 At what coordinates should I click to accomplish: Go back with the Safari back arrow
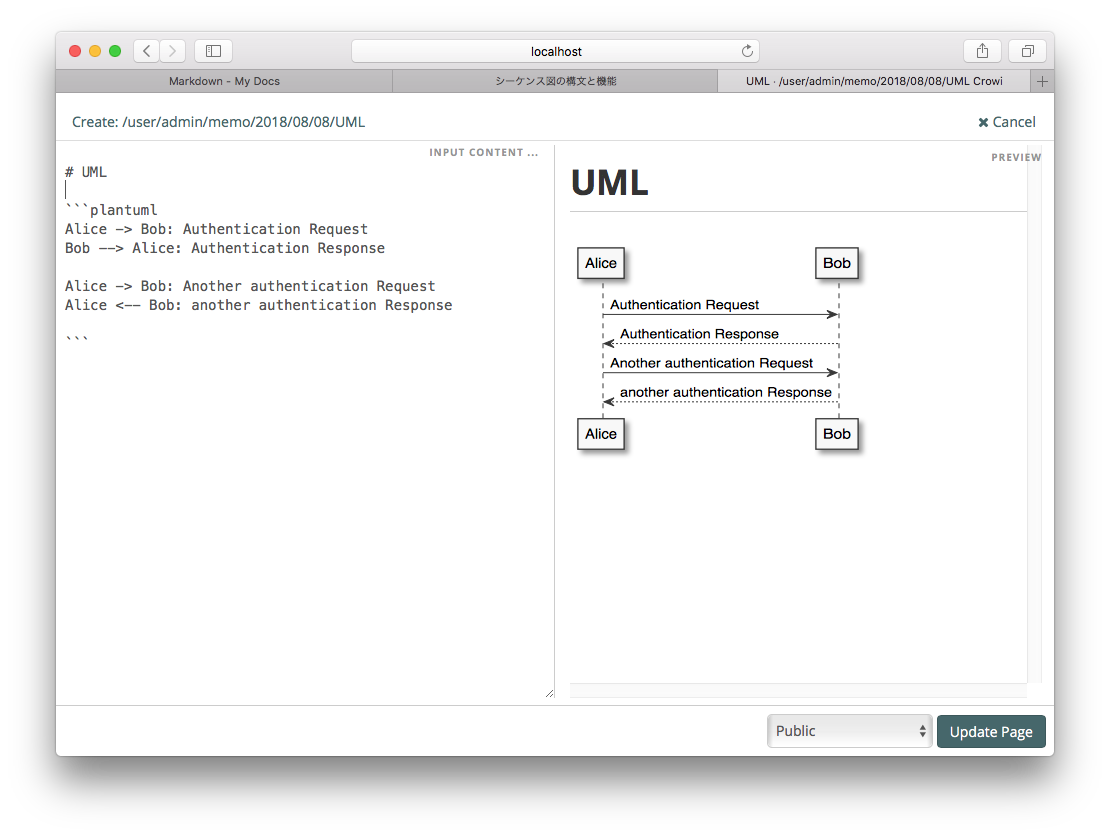pos(147,51)
